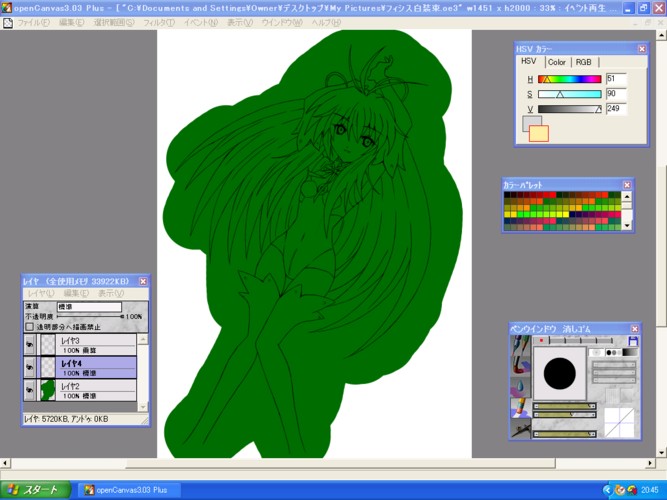
Task: Open the ウインドウ(W) menu
Action: pos(282,23)
